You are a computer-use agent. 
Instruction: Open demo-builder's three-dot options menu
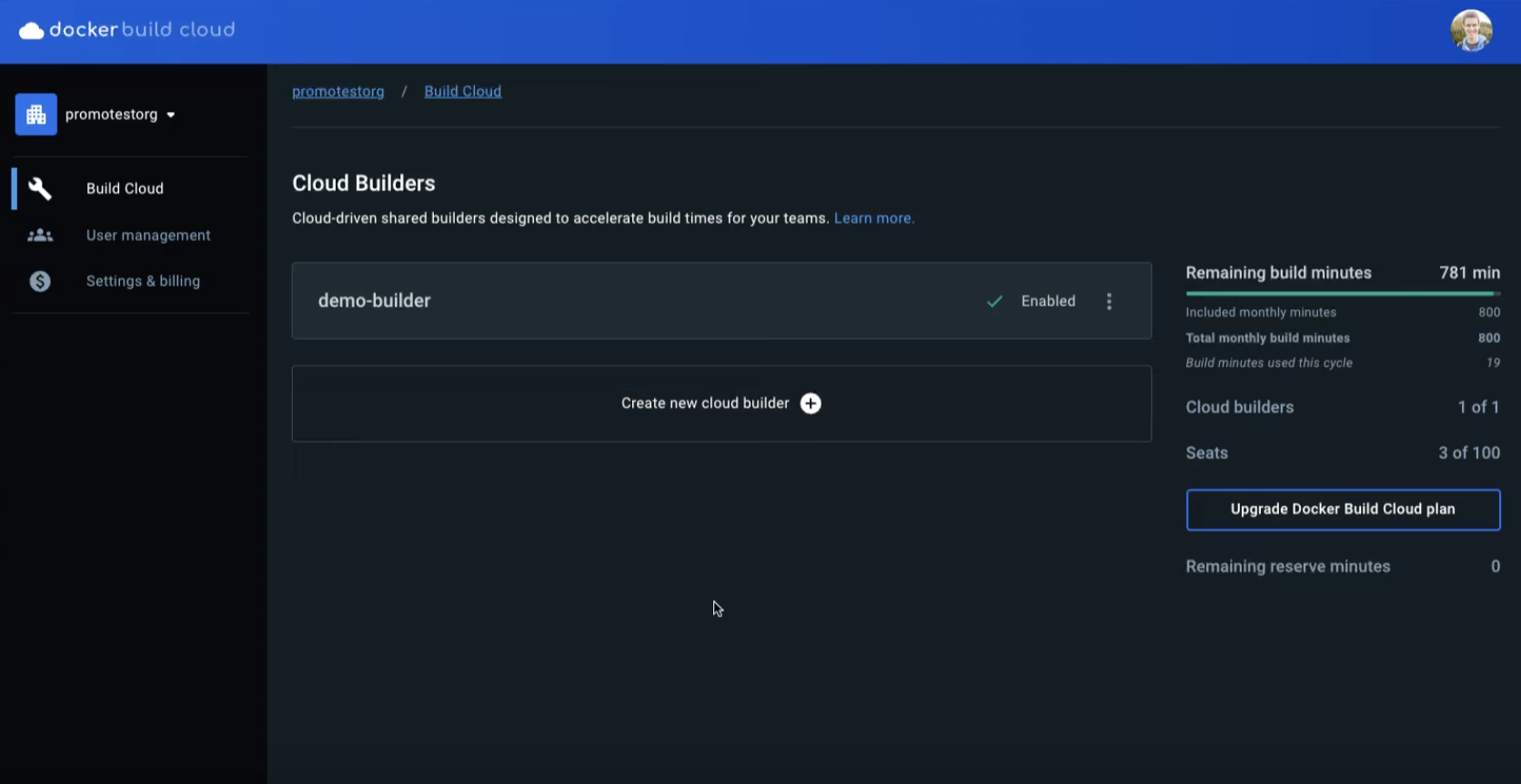pyautogui.click(x=1109, y=301)
